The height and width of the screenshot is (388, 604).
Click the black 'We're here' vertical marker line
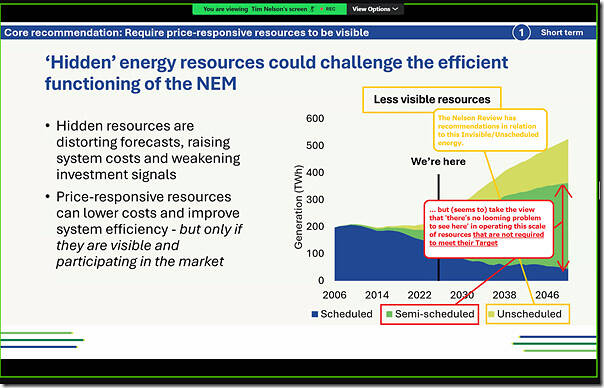click(x=438, y=227)
